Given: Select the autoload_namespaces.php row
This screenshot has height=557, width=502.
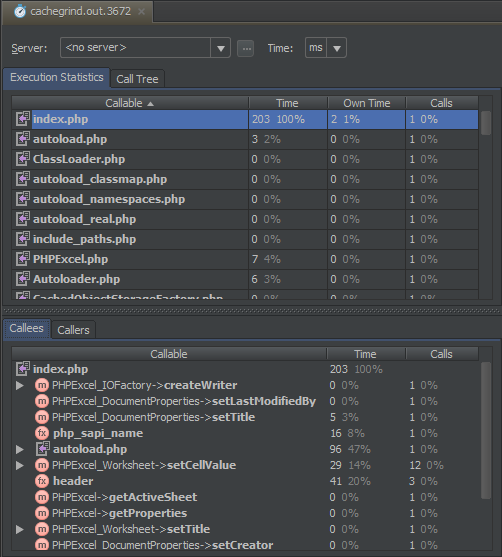Looking at the screenshot, I should pyautogui.click(x=245, y=199).
